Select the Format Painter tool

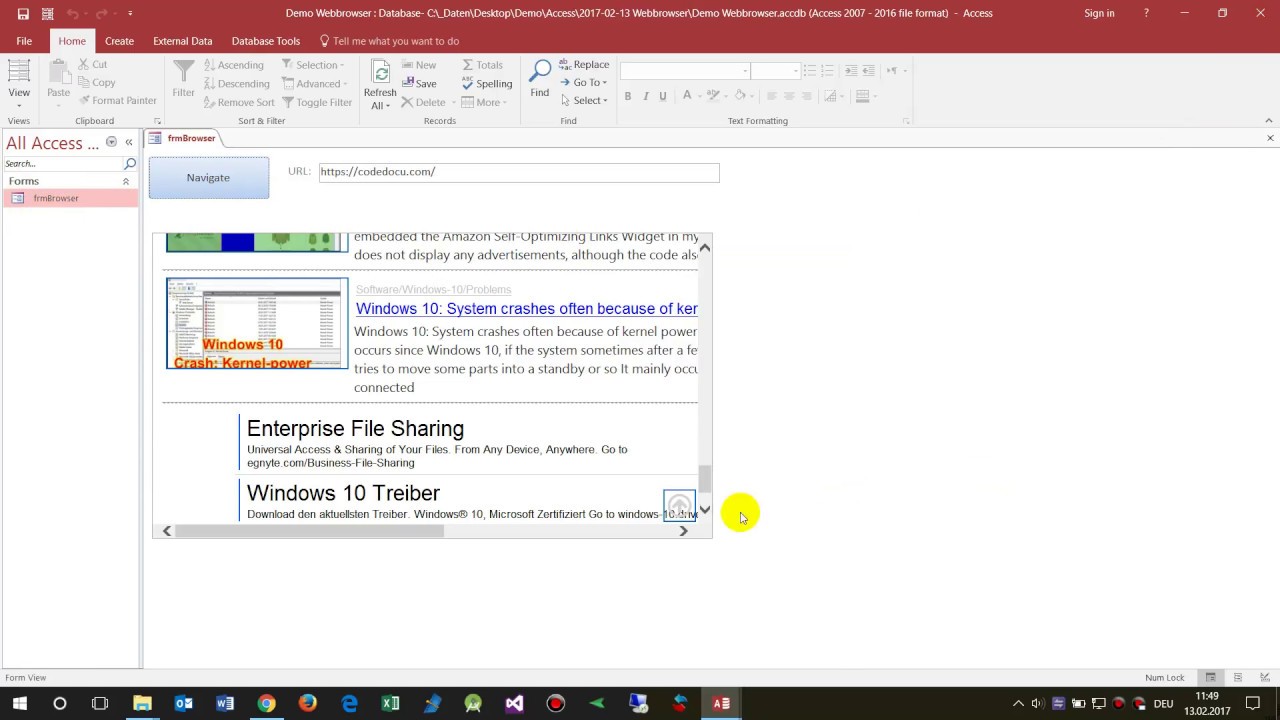pos(118,100)
